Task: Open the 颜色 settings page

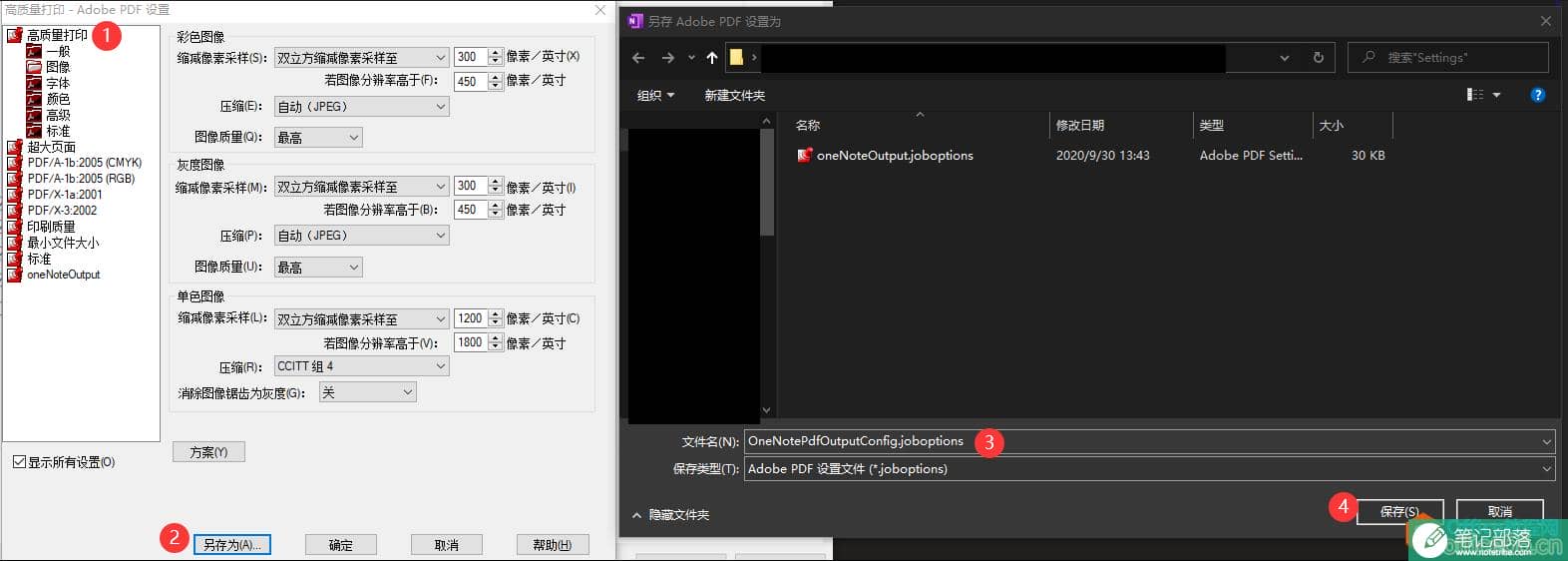Action: 58,99
